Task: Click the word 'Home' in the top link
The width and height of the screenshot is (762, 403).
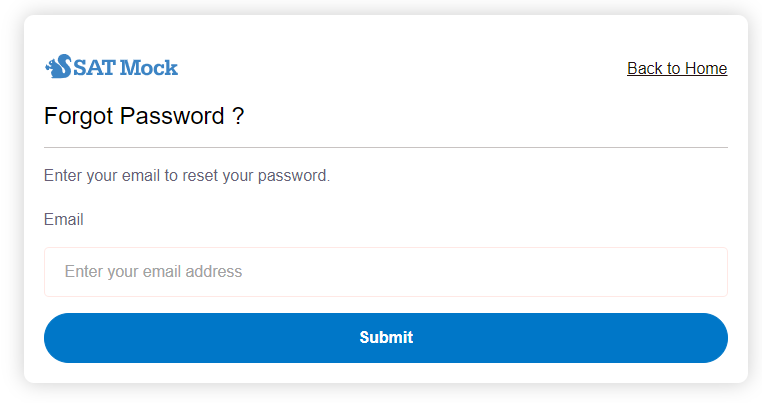Action: [706, 68]
